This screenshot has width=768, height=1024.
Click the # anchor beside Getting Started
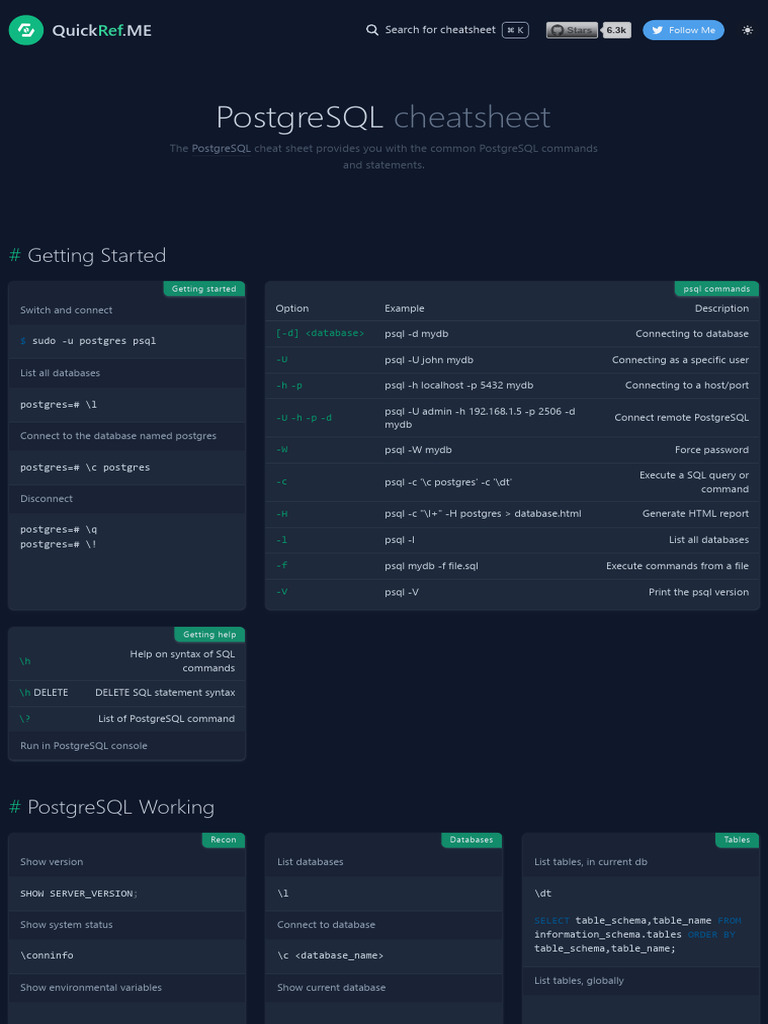coord(14,255)
